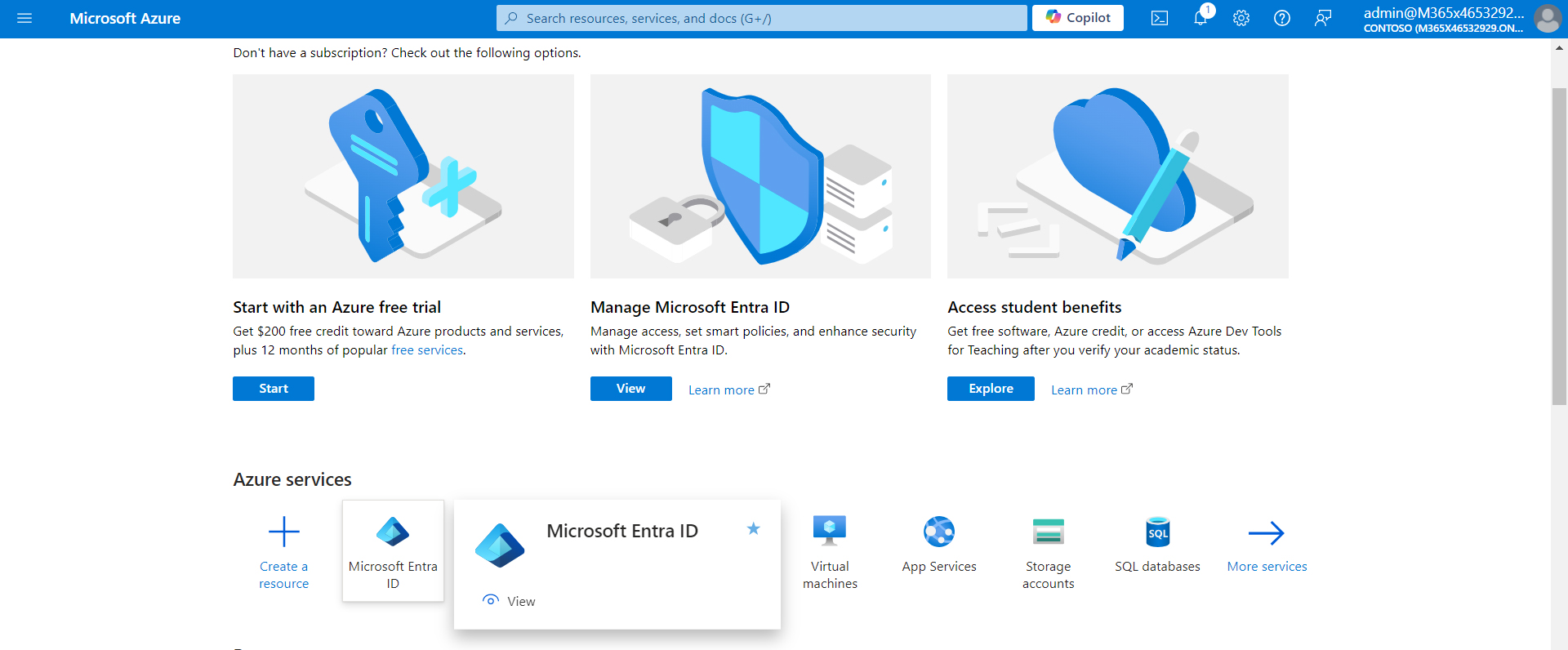
Task: Click the account avatar picture
Action: pos(1548,18)
